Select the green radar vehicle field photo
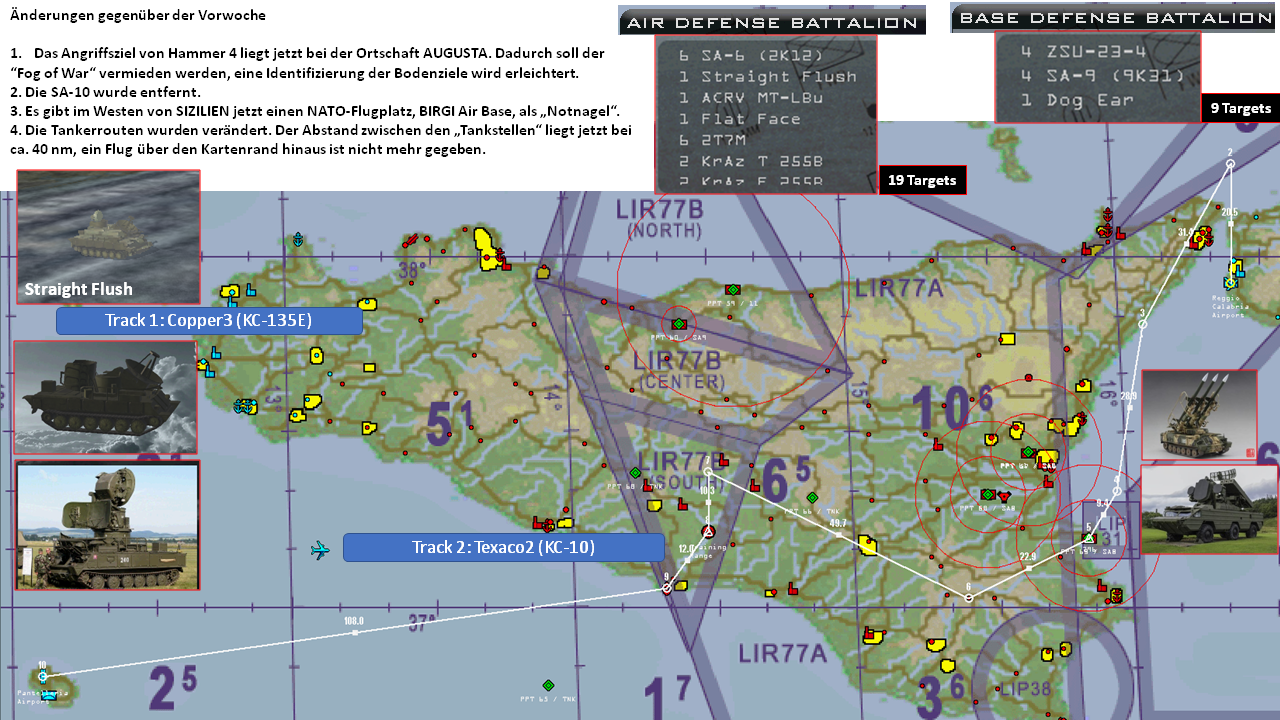Screen dimensions: 1280x720 tap(108, 525)
